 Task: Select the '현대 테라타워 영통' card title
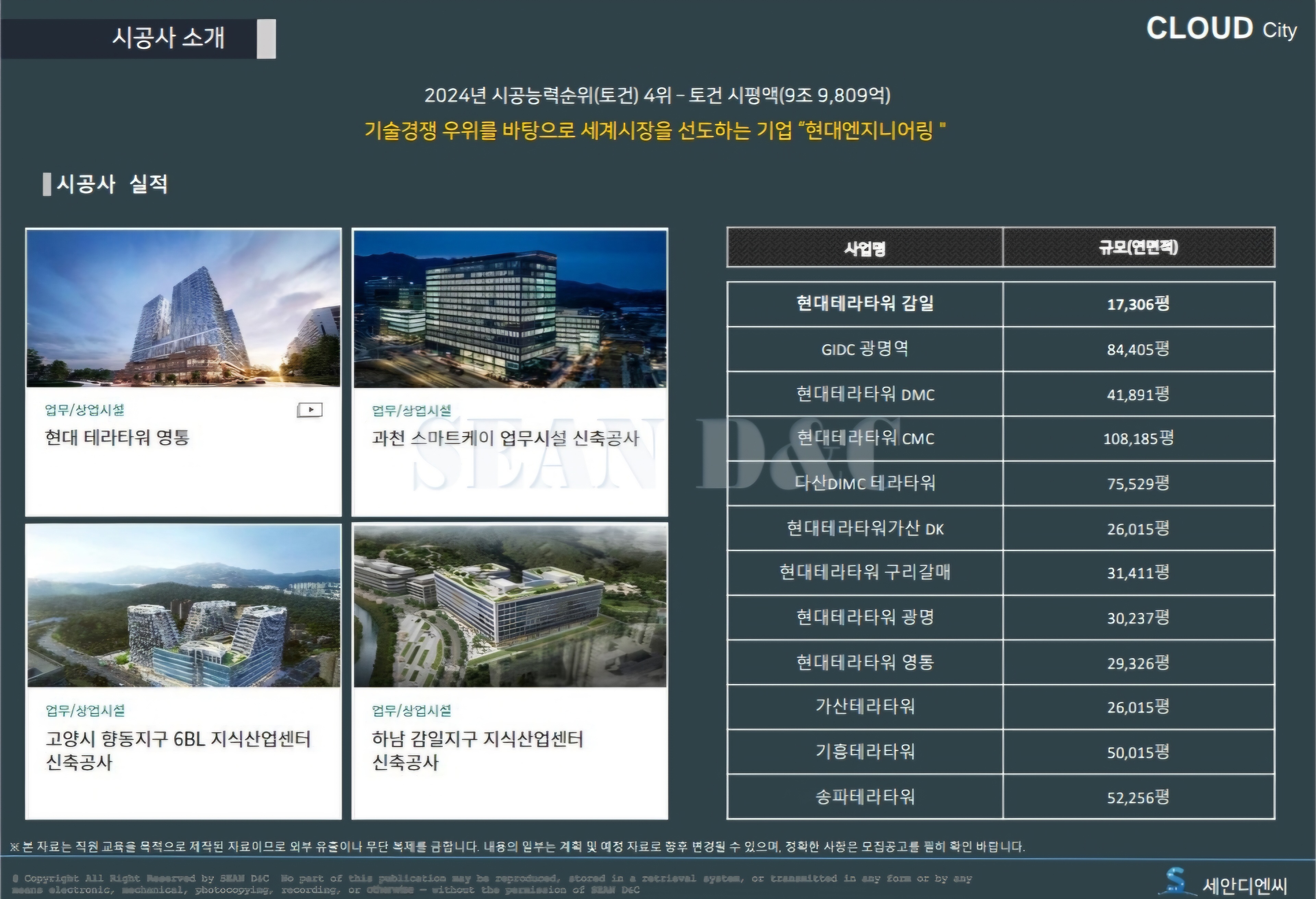pyautogui.click(x=117, y=437)
